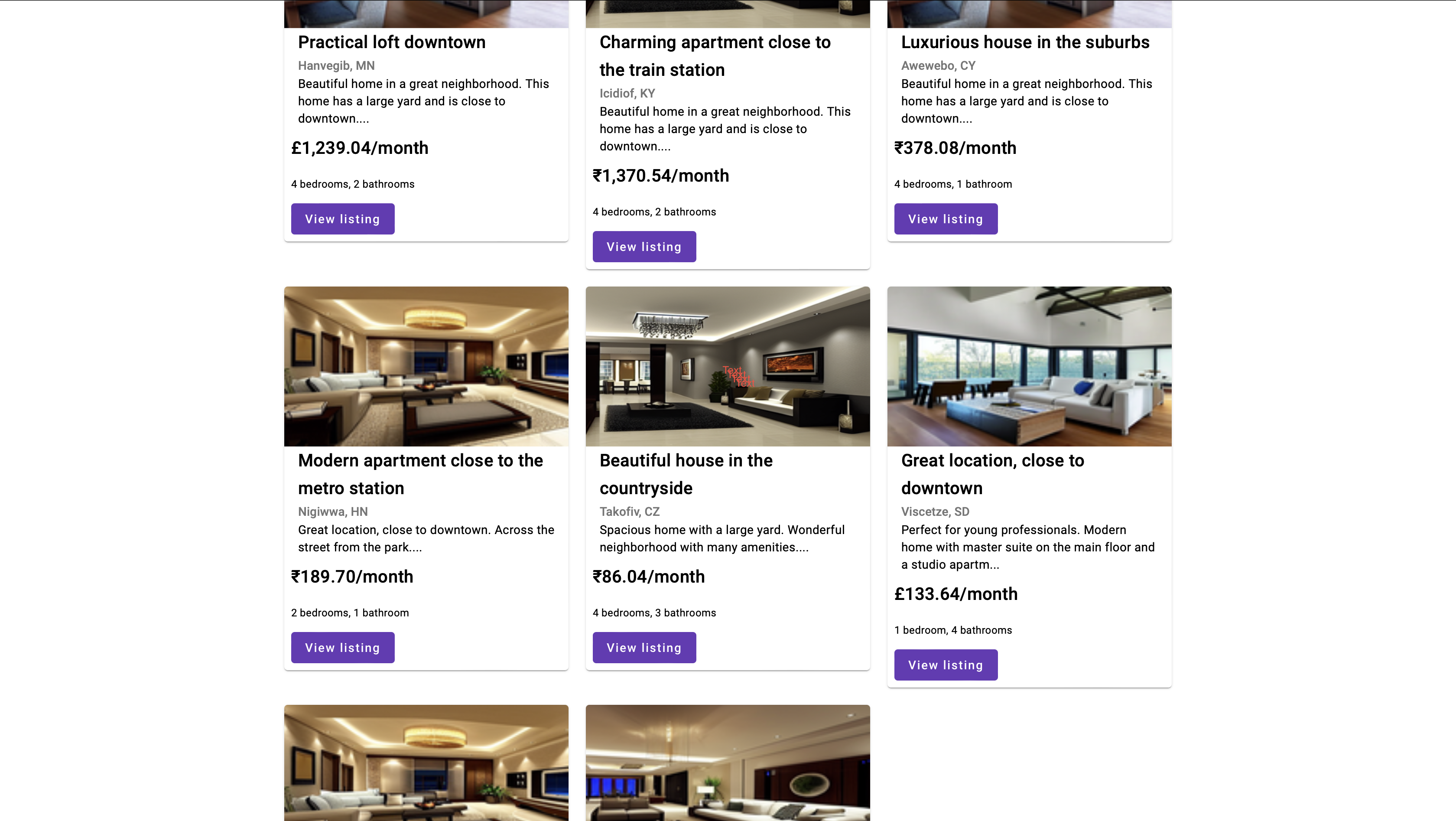Open the Charming apartment close to the train station title
This screenshot has width=1456, height=821.
pos(715,55)
